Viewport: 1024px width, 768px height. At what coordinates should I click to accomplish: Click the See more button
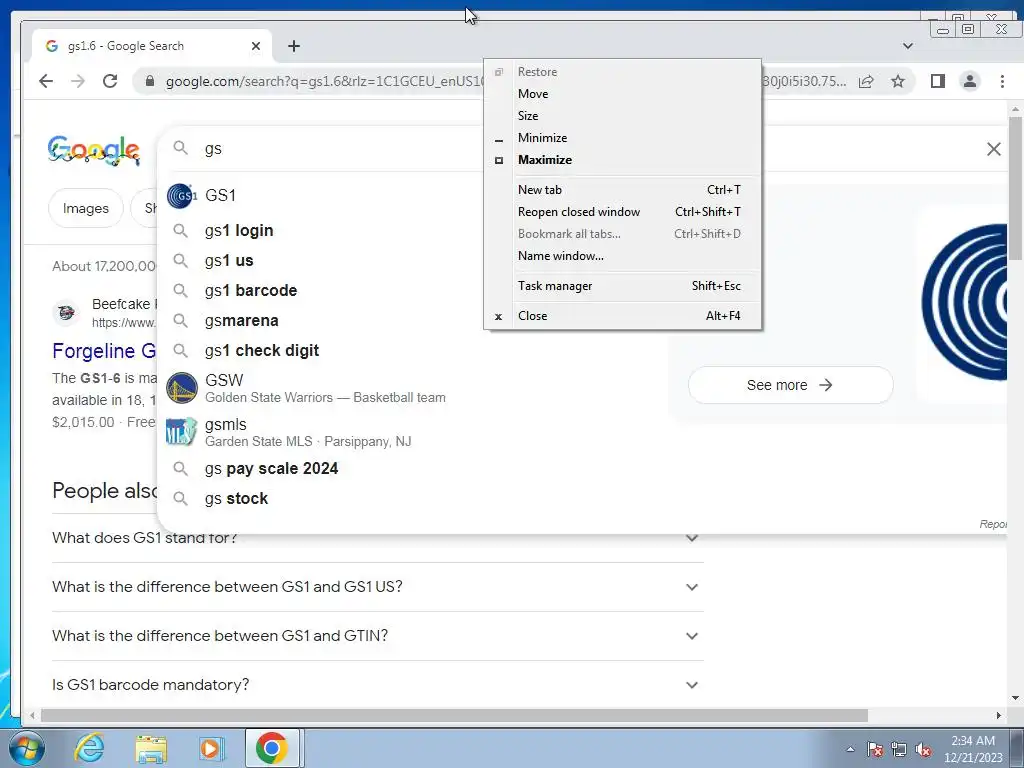pyautogui.click(x=790, y=385)
